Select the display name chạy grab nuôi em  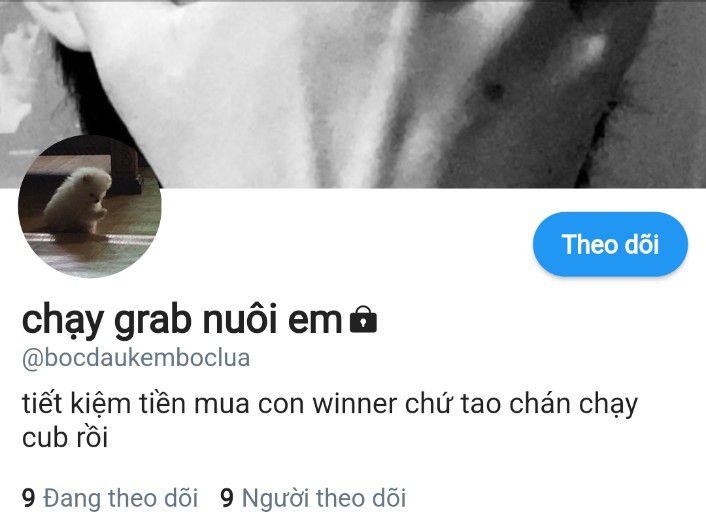click(x=182, y=320)
